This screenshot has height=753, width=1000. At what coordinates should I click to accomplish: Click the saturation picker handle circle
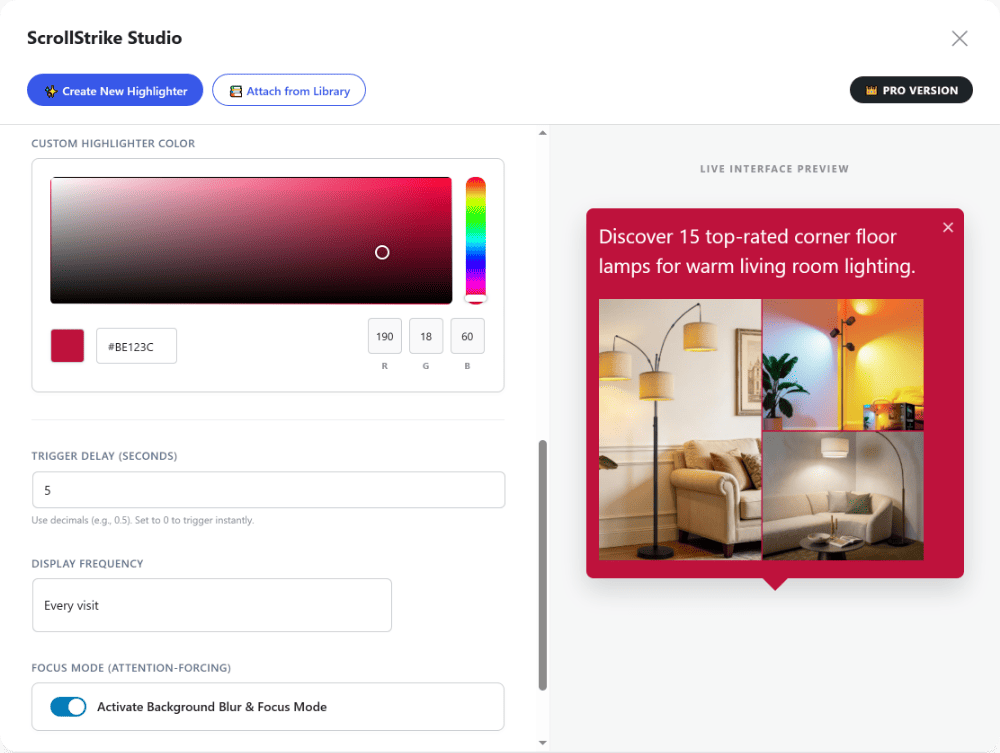click(x=382, y=252)
